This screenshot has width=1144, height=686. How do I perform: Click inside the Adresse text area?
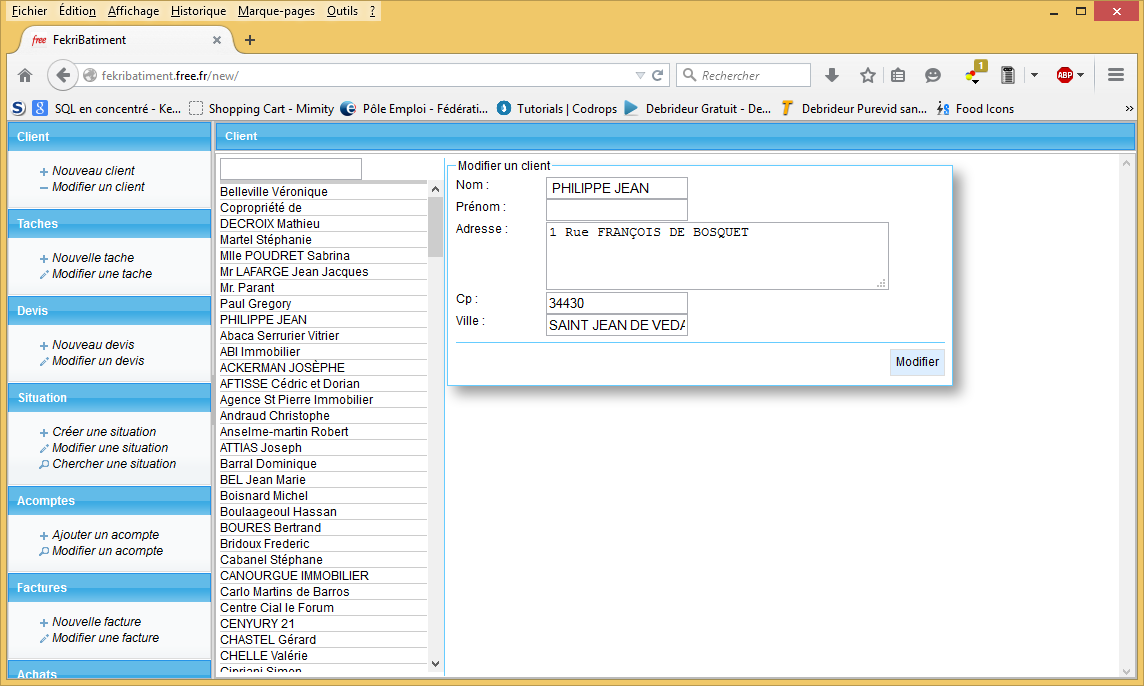[x=717, y=256]
